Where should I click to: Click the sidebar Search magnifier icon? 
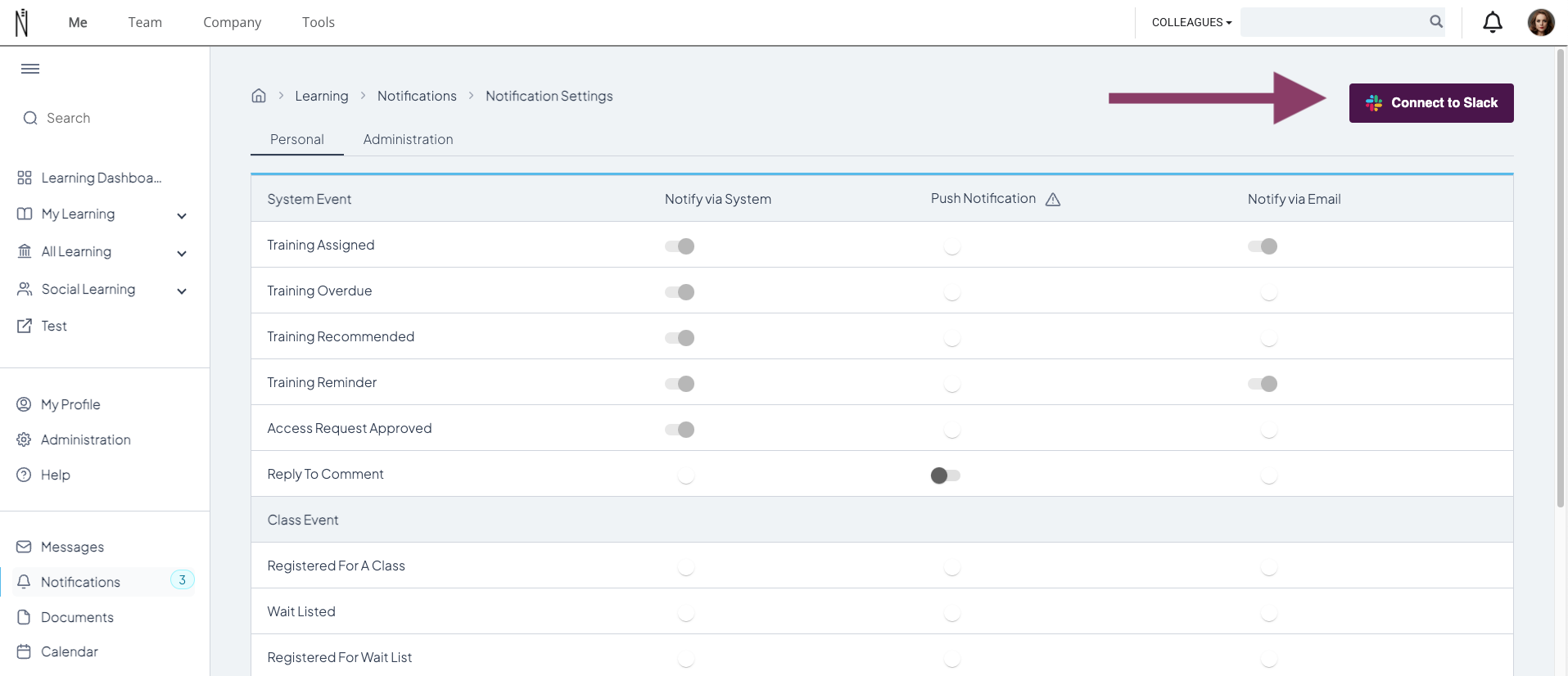(x=30, y=118)
